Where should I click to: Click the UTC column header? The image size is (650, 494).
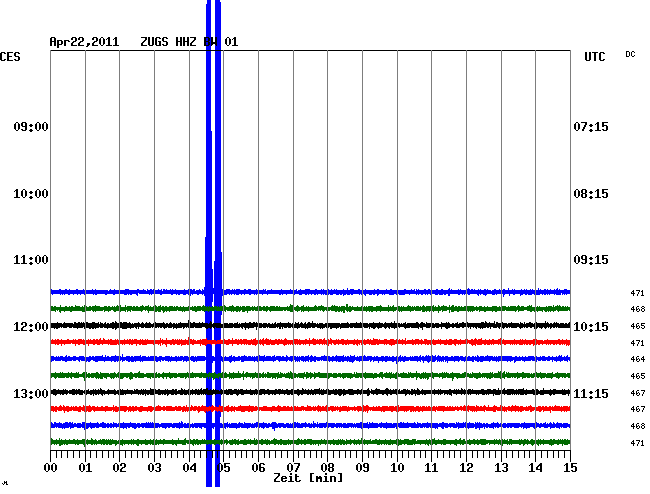594,57
